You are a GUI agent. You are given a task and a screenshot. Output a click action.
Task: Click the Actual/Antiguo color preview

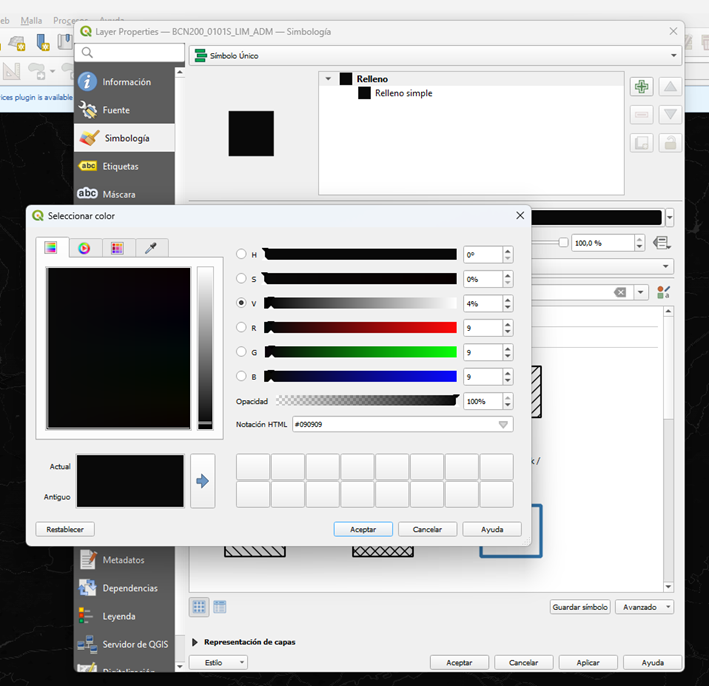point(130,481)
